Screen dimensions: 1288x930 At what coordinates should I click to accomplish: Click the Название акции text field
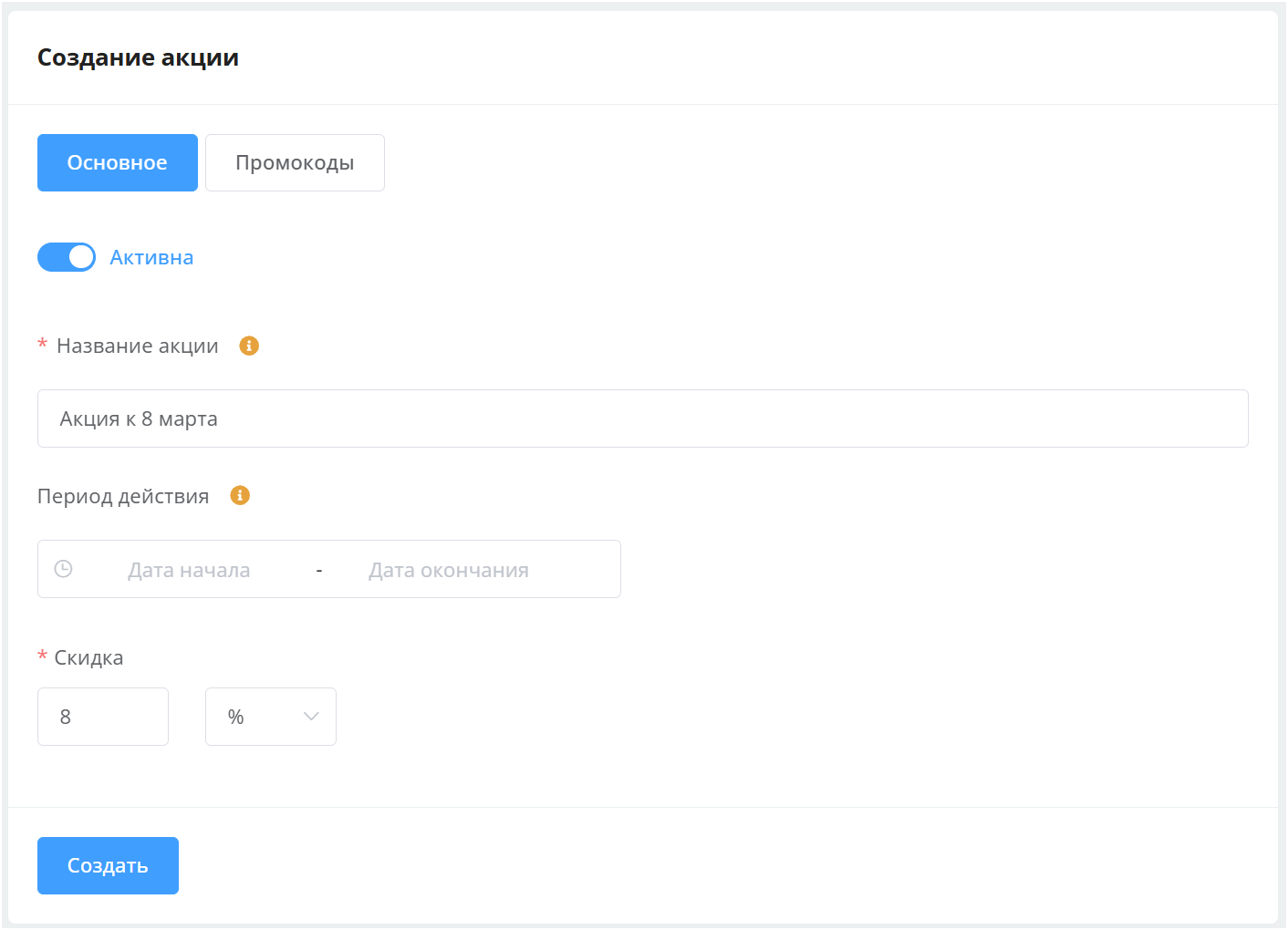click(x=642, y=418)
